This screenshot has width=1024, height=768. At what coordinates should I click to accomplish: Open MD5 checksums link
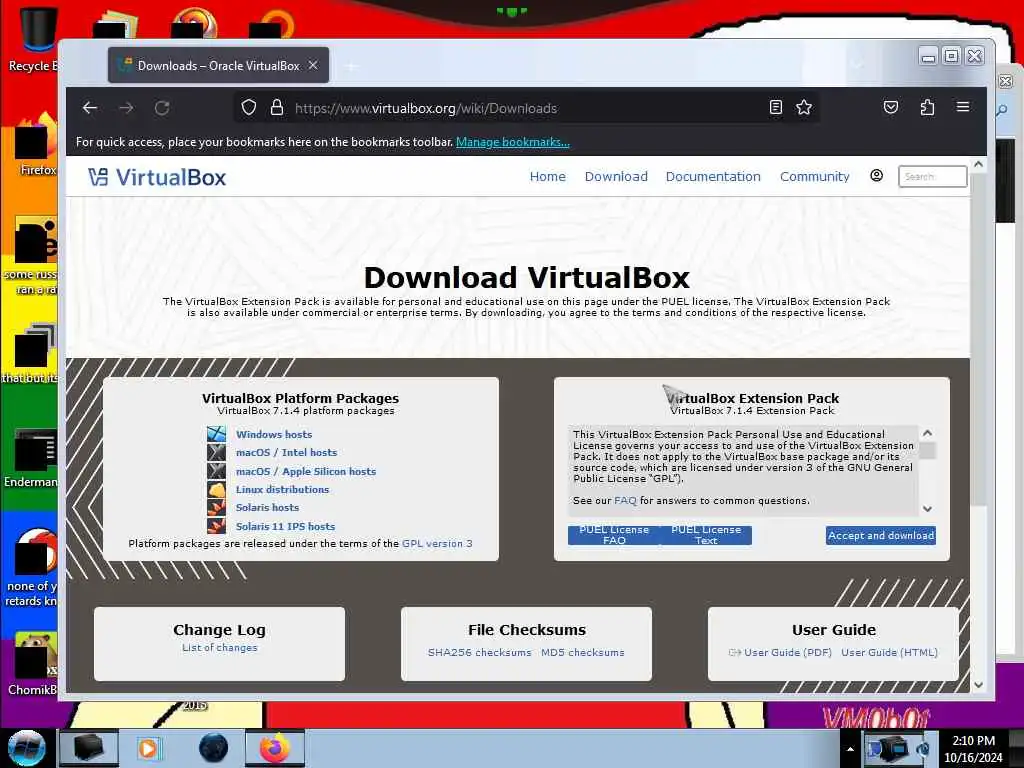pos(583,652)
